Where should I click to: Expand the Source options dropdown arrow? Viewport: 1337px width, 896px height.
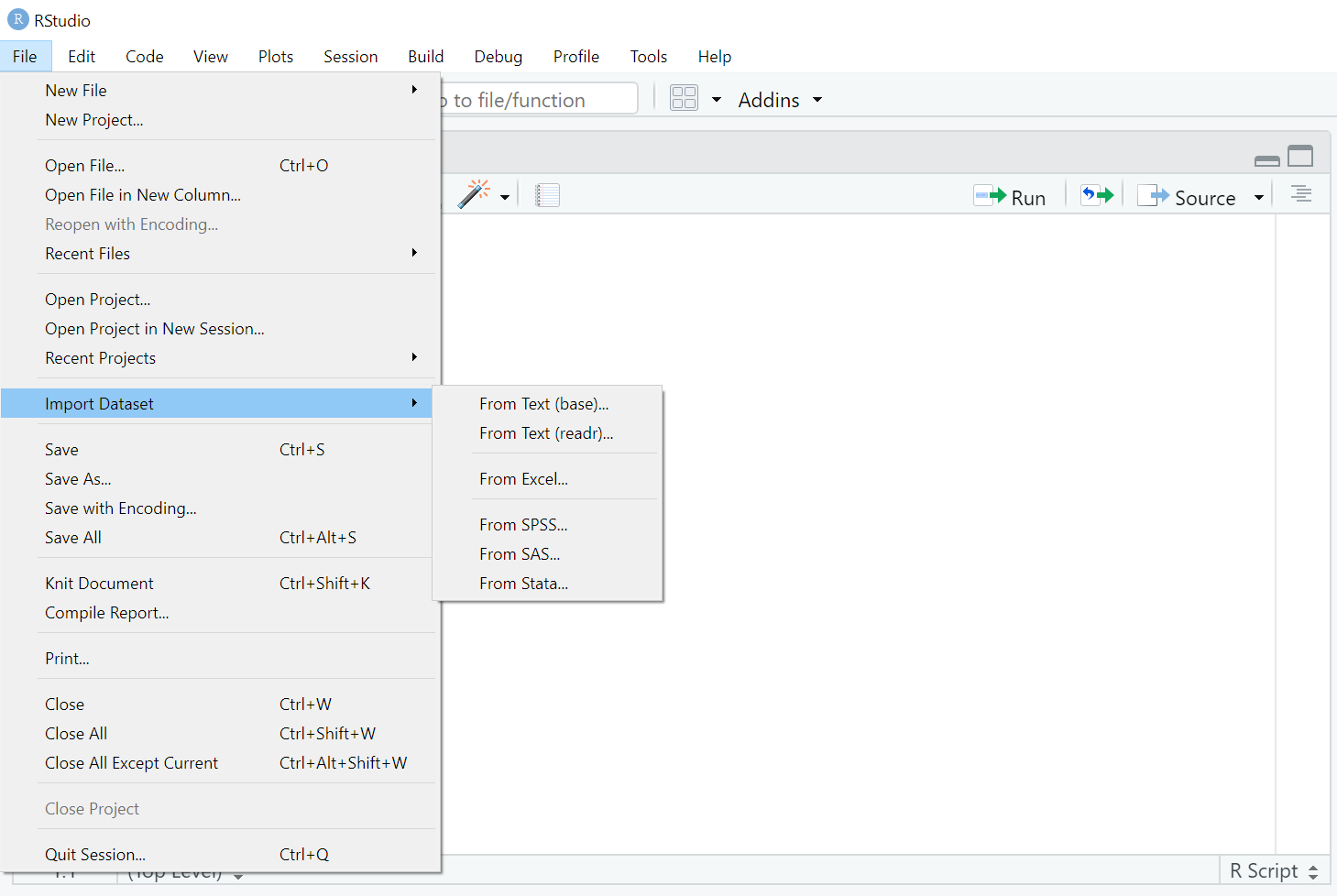pyautogui.click(x=1258, y=198)
